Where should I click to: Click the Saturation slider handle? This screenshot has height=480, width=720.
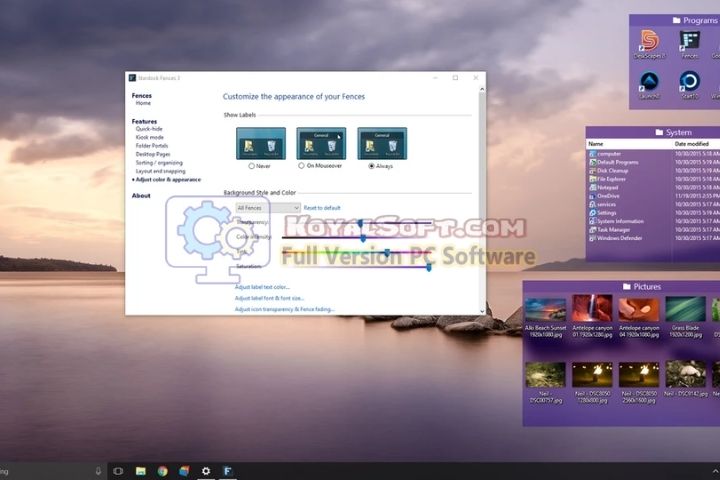[x=429, y=267]
